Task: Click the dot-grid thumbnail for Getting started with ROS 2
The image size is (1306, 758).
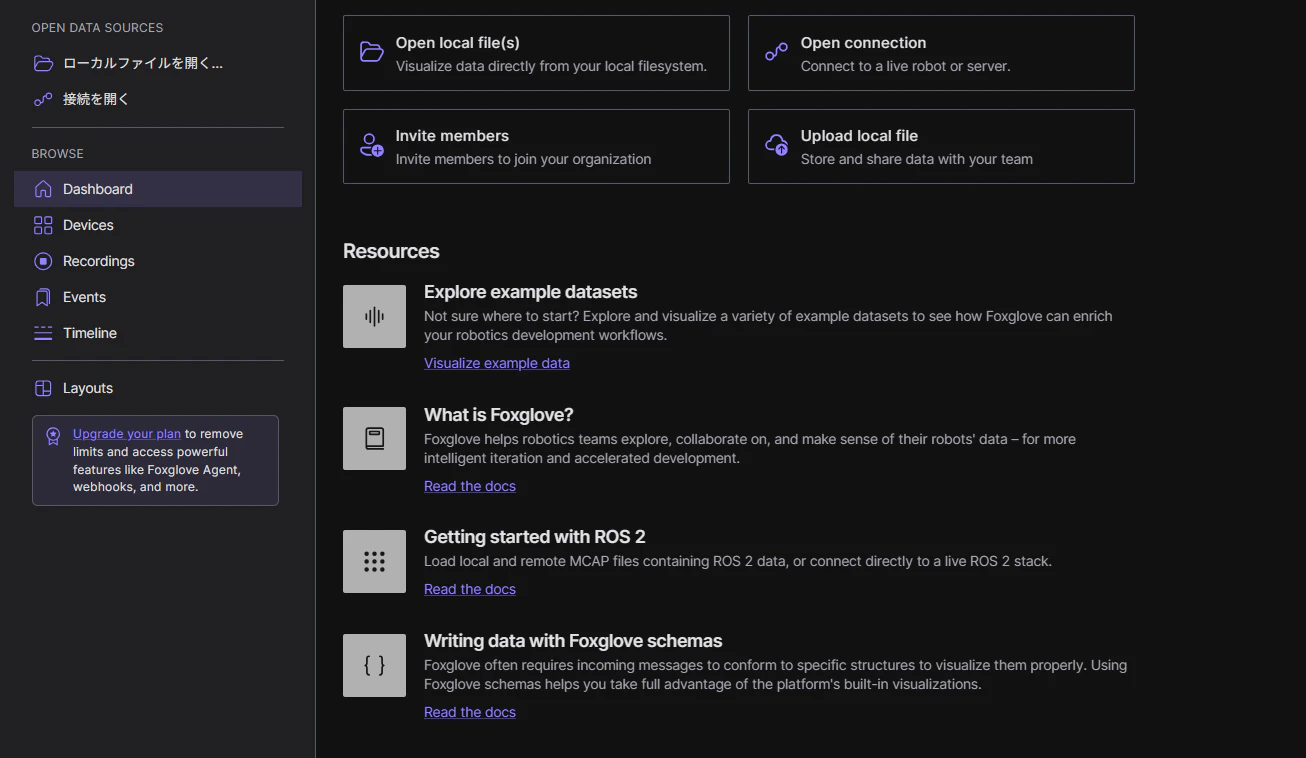Action: (374, 561)
